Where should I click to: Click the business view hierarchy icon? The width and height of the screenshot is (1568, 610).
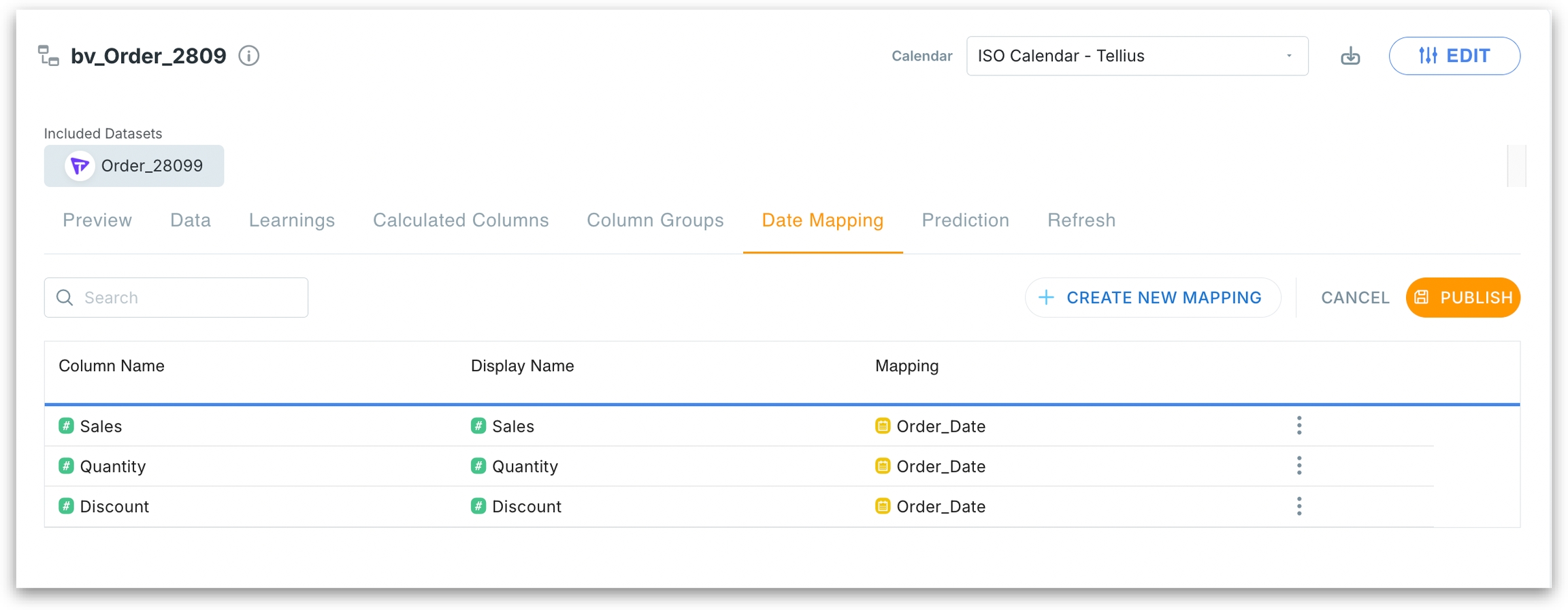click(x=48, y=56)
